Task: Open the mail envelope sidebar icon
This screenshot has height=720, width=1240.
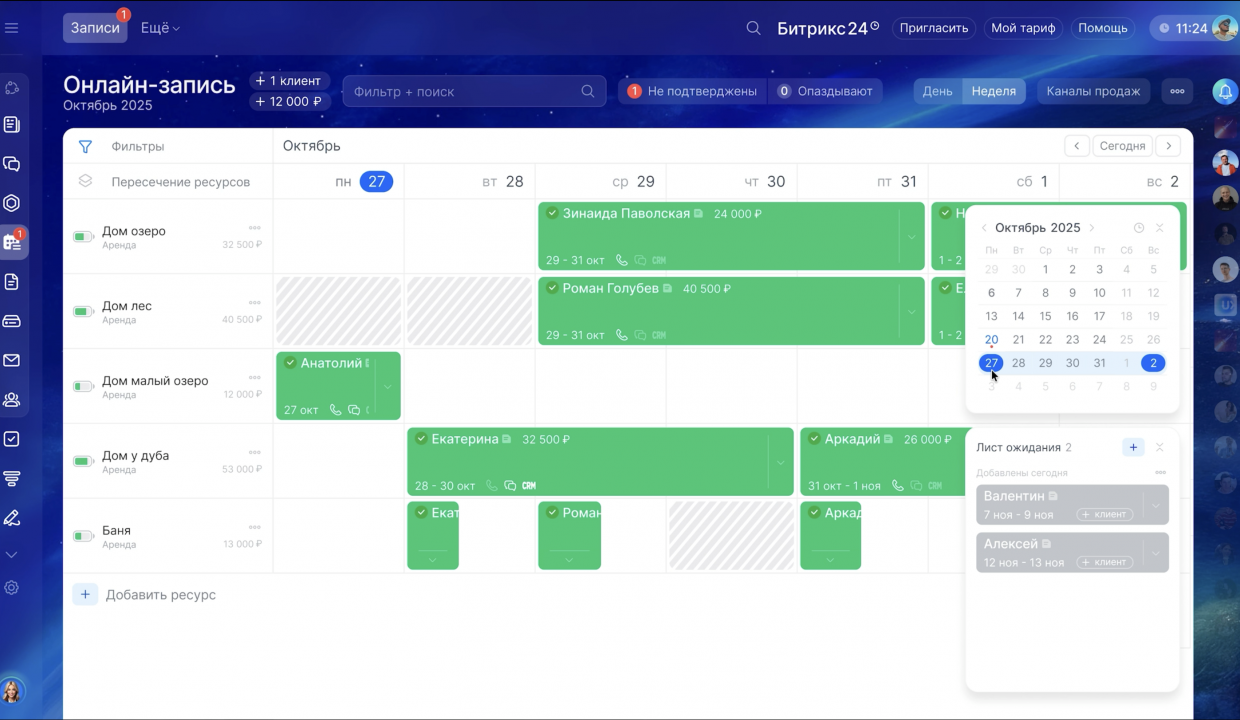Action: (x=12, y=360)
